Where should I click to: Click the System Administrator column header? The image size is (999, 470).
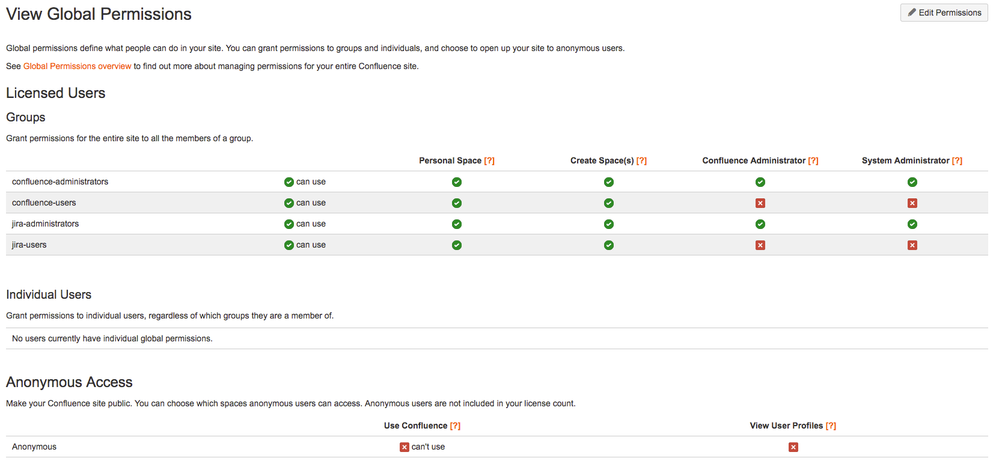905,161
